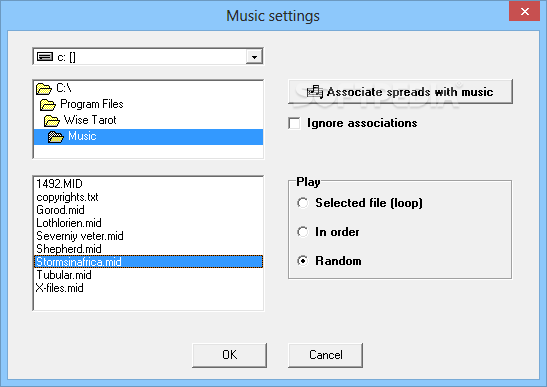Select Wise Tarot in the folder tree
Image resolution: width=547 pixels, height=387 pixels.
90,120
